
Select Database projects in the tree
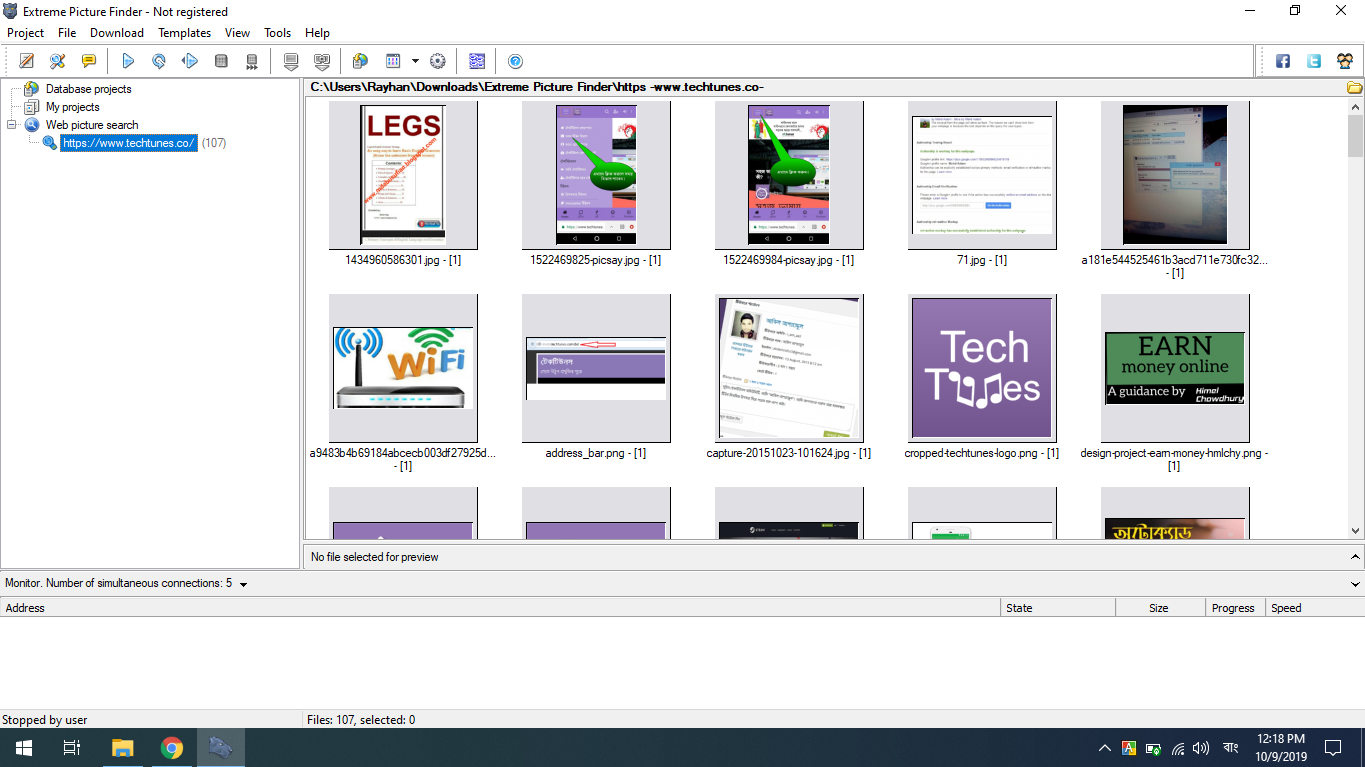point(88,89)
